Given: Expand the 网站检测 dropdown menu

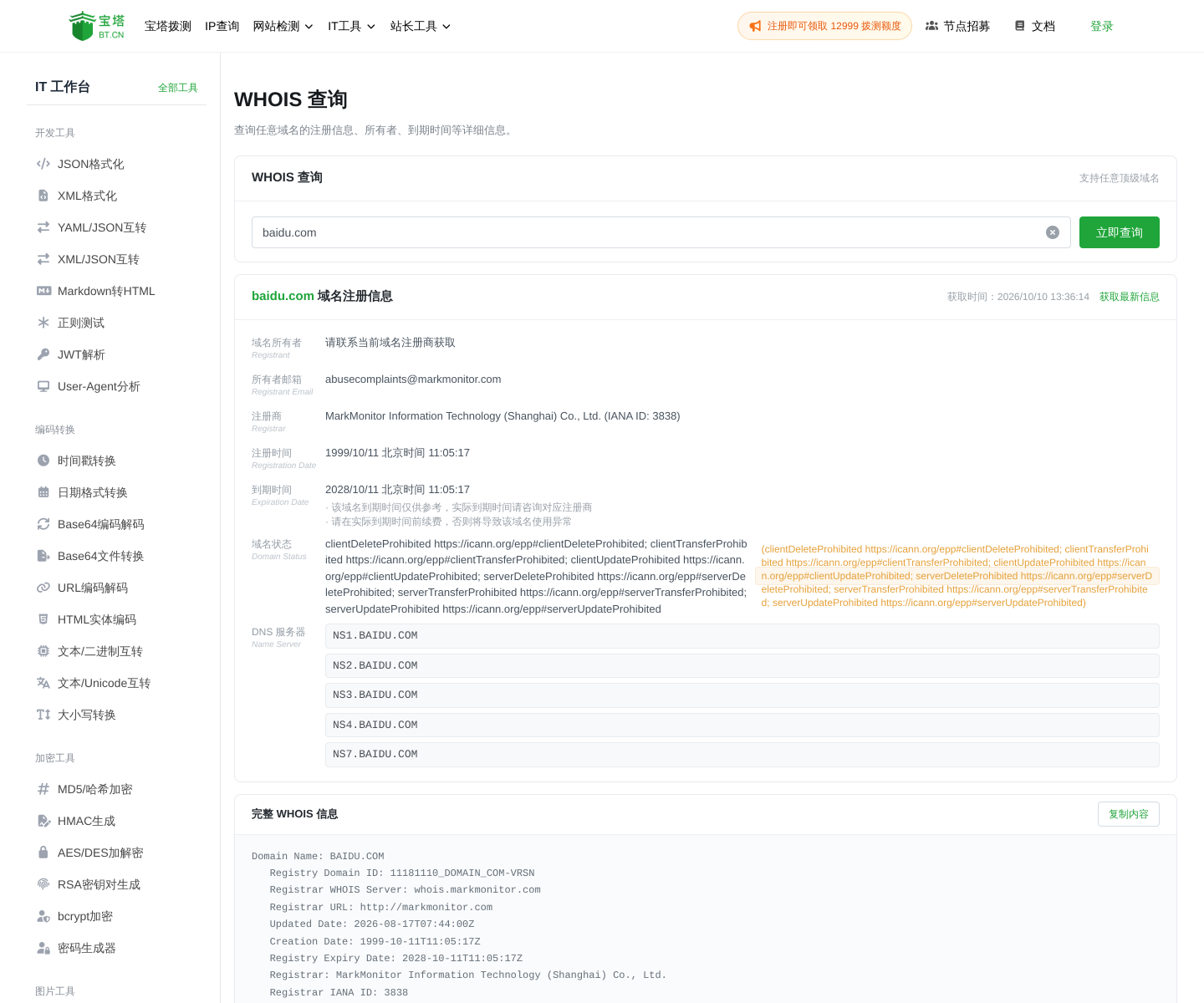Looking at the screenshot, I should (283, 26).
